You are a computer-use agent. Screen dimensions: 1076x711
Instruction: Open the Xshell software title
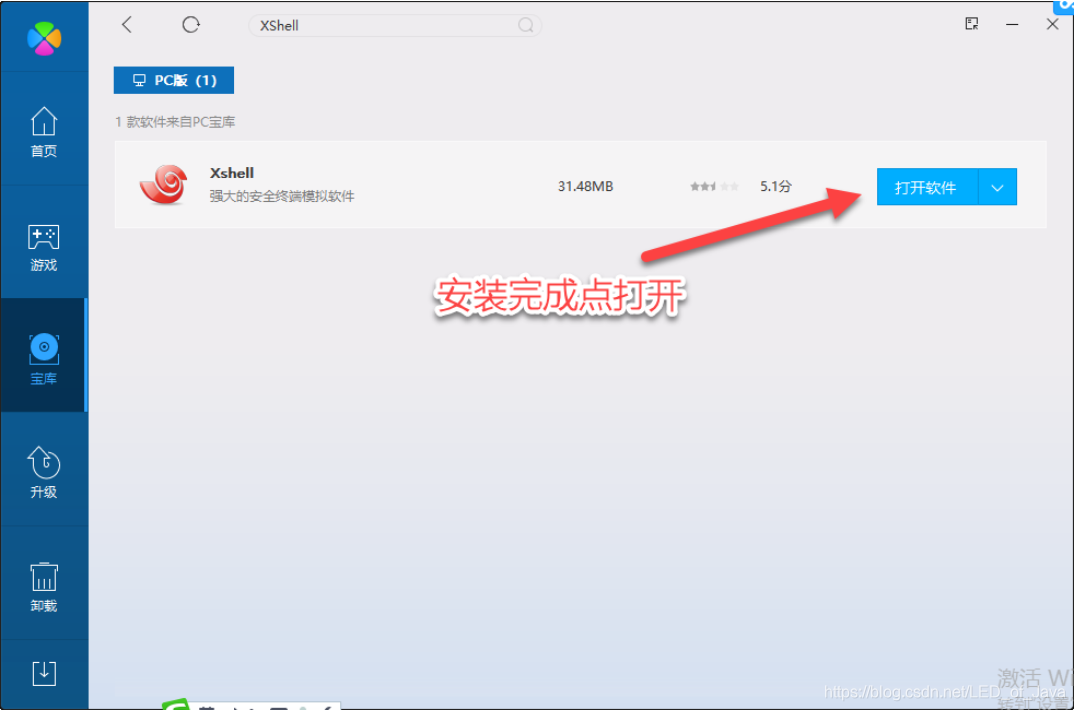tap(232, 173)
